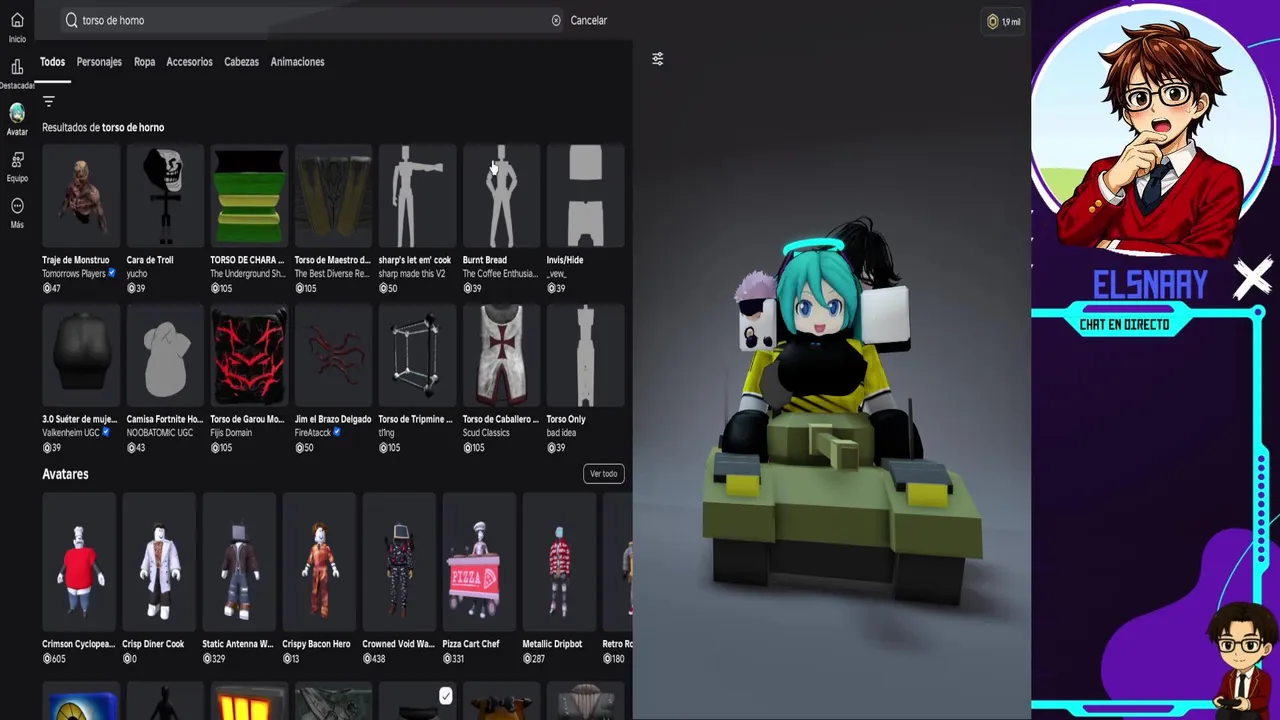
Task: Open the Robux balance 1,9 mil
Action: (x=1003, y=21)
